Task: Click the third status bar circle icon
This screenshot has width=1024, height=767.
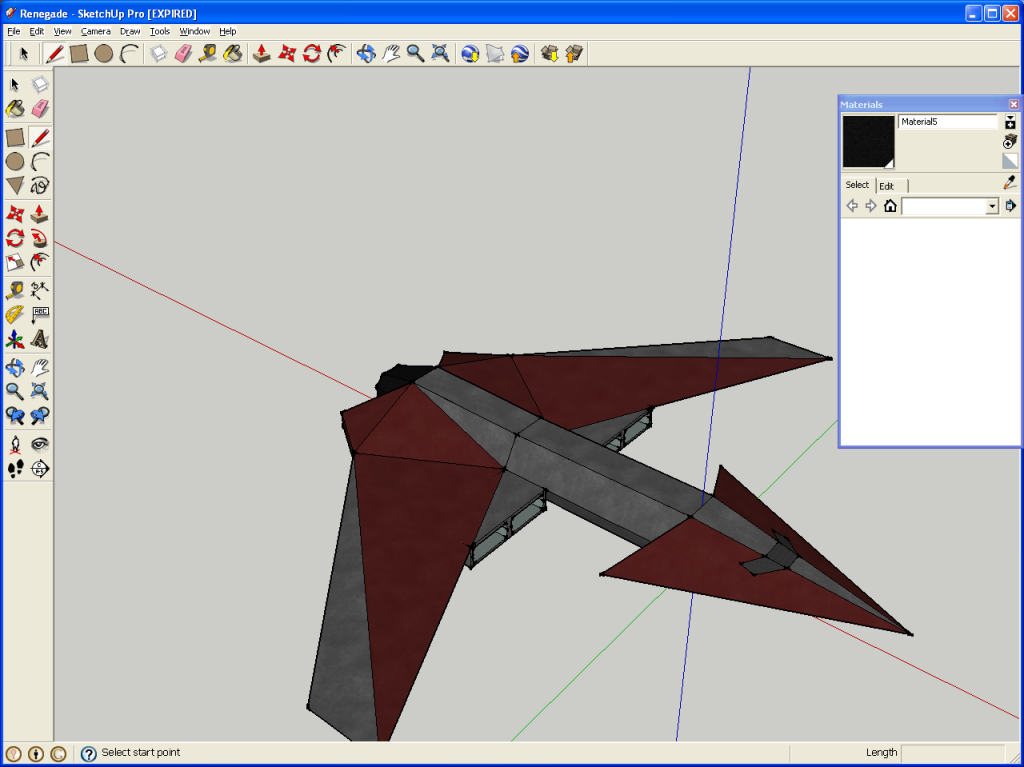Action: [x=58, y=753]
